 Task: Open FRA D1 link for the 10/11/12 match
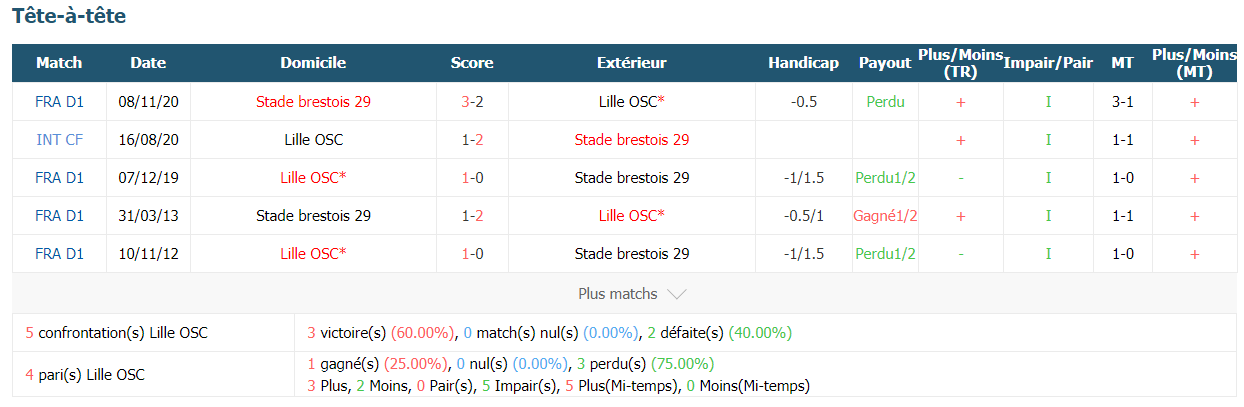click(59, 254)
